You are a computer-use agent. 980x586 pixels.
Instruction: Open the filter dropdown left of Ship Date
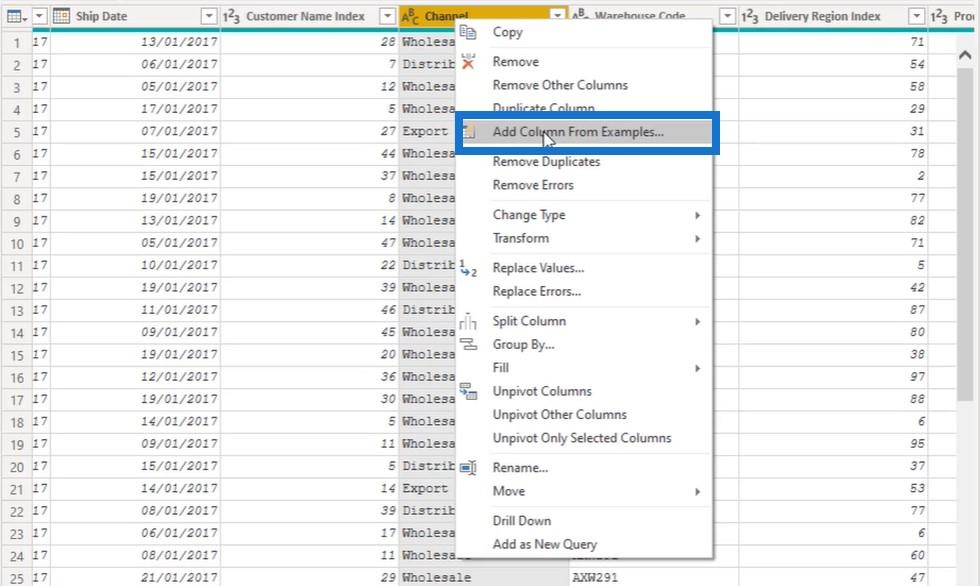[39, 16]
